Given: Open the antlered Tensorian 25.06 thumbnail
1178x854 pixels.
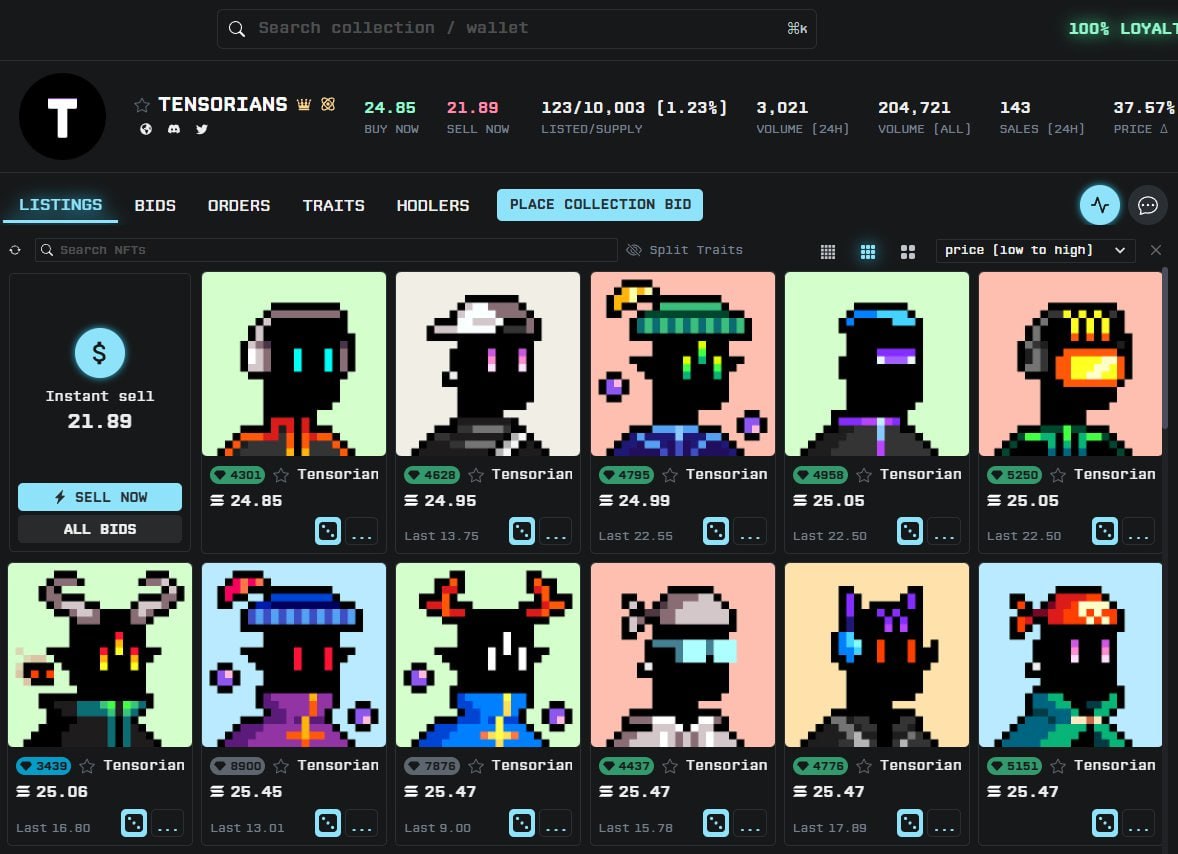Looking at the screenshot, I should click(x=100, y=655).
